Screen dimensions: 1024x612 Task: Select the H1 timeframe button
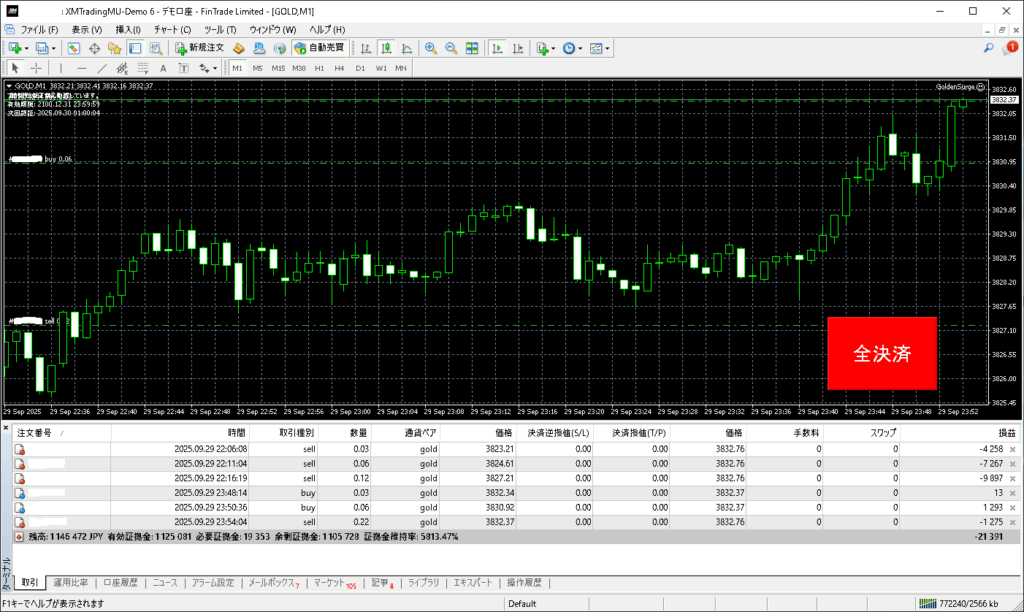point(319,68)
